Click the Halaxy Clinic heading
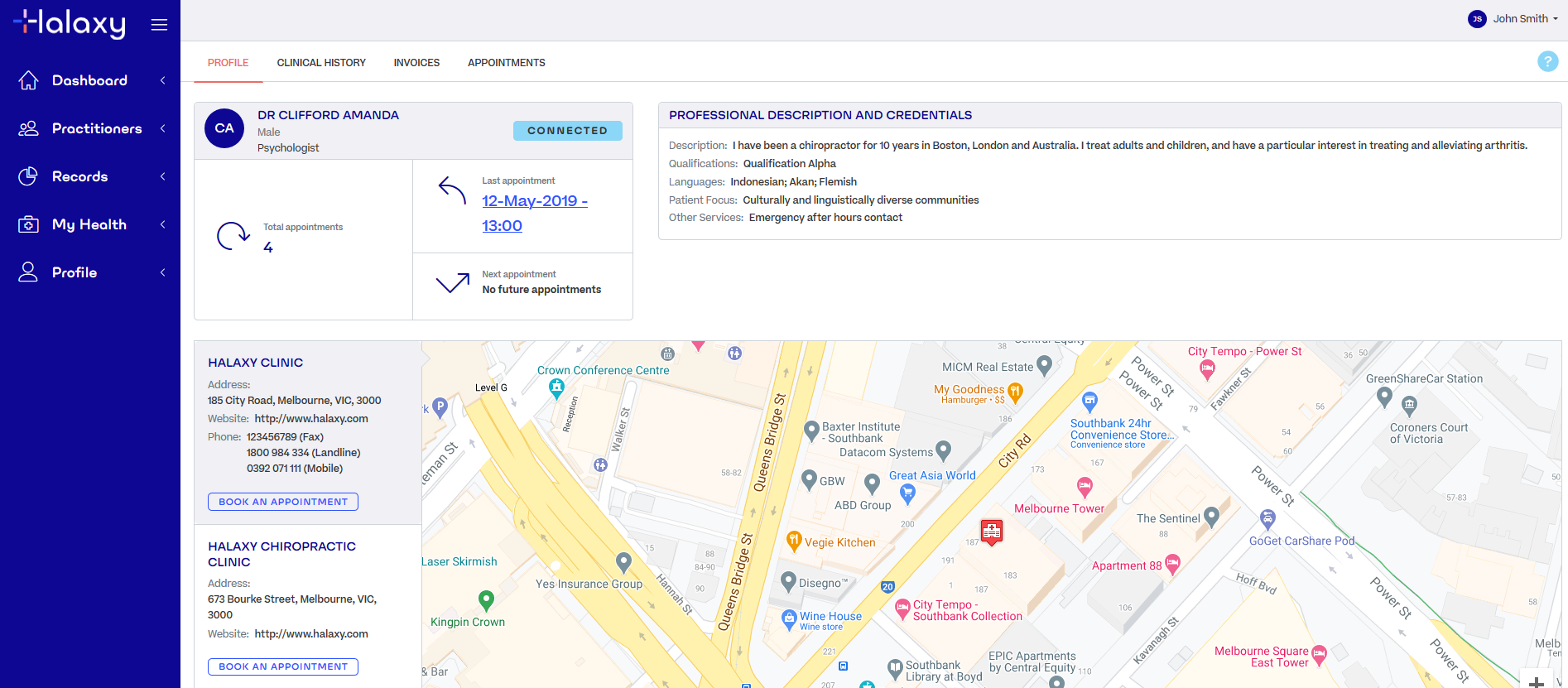 (256, 363)
